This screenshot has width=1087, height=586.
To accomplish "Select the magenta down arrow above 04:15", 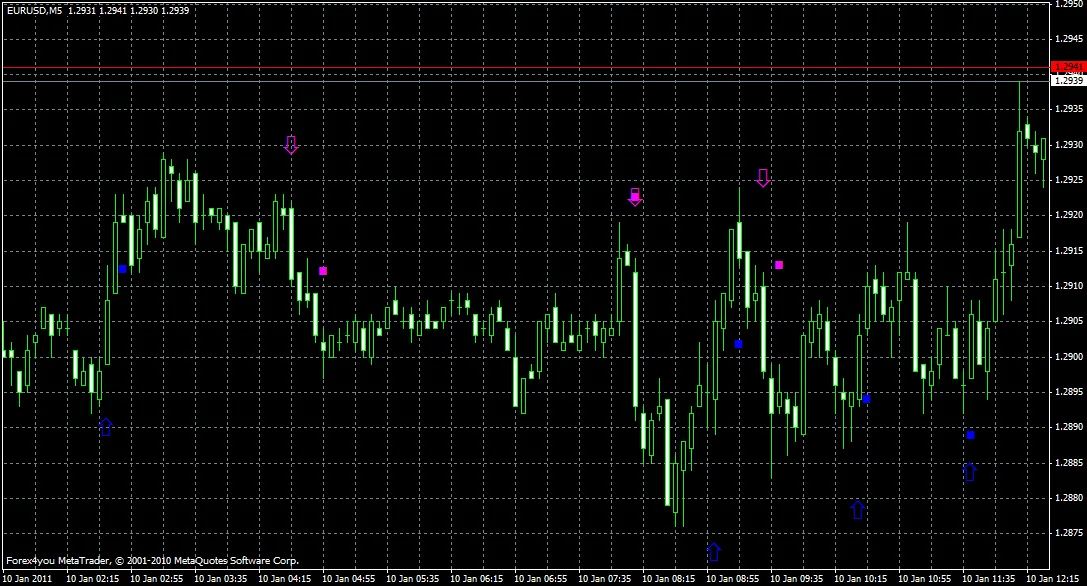I will pos(291,144).
